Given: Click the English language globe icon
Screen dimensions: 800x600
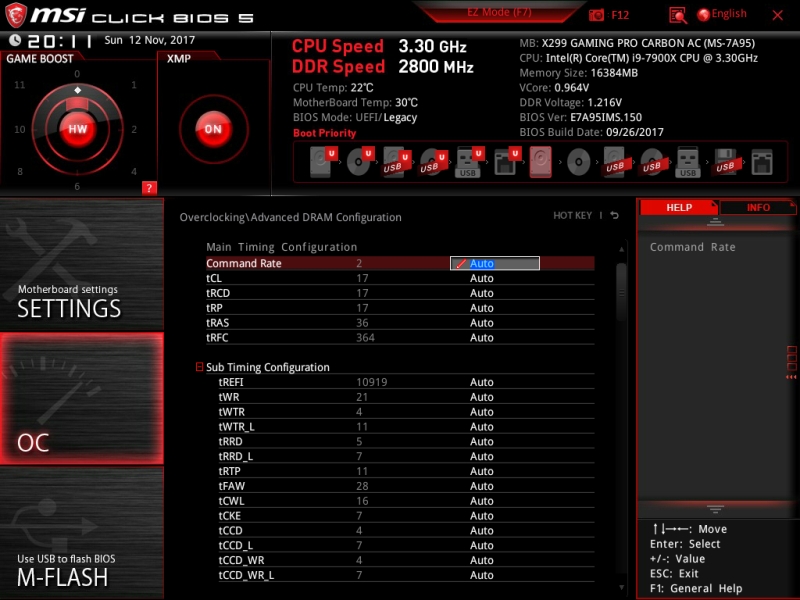Looking at the screenshot, I should 703,15.
